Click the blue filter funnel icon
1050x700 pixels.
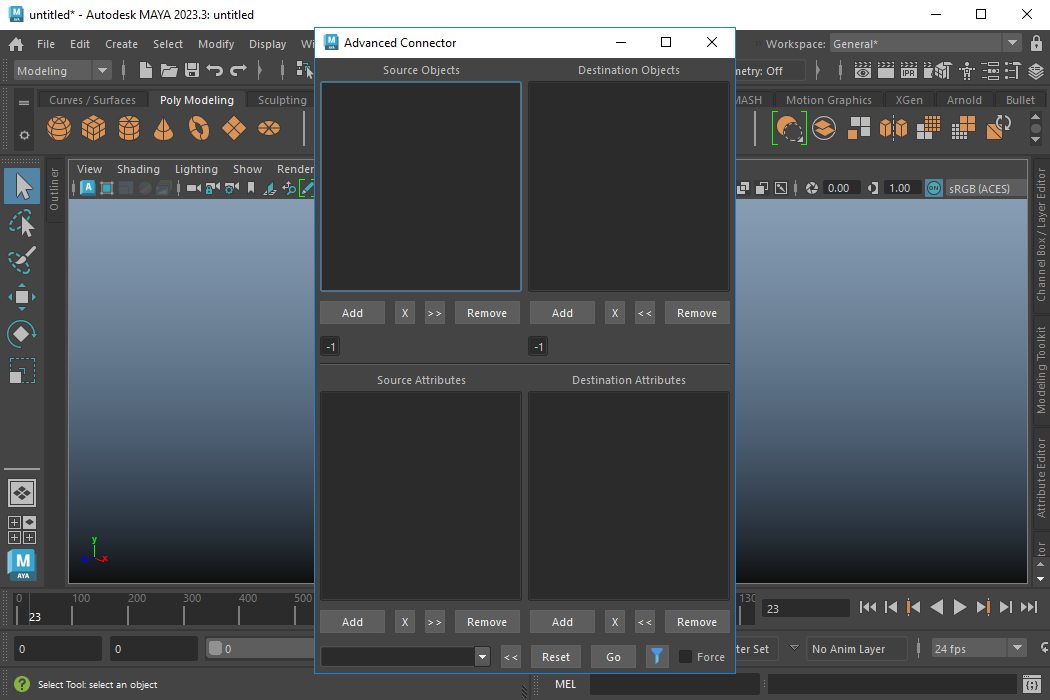click(657, 657)
